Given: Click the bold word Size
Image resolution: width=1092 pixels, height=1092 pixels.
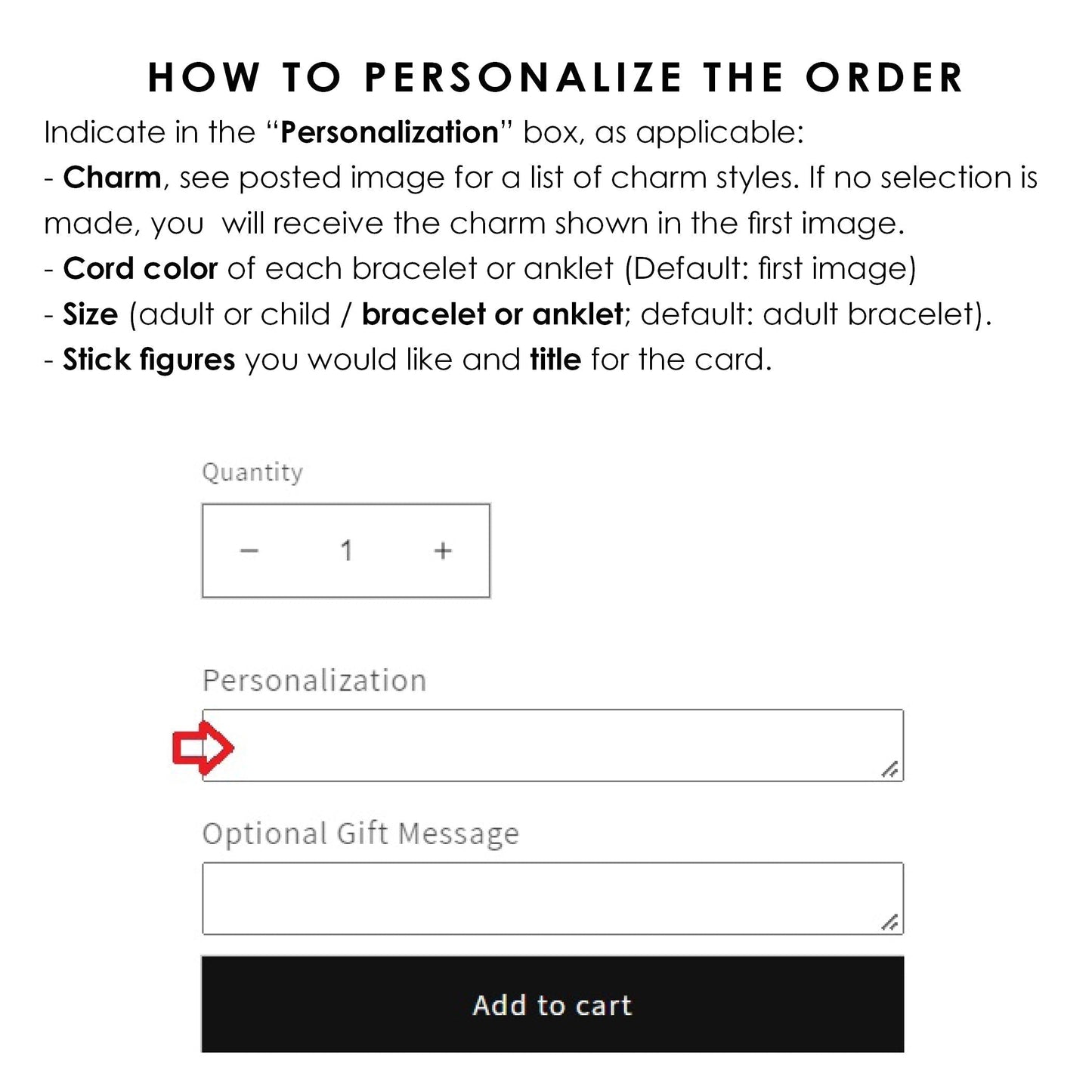Looking at the screenshot, I should 91,314.
